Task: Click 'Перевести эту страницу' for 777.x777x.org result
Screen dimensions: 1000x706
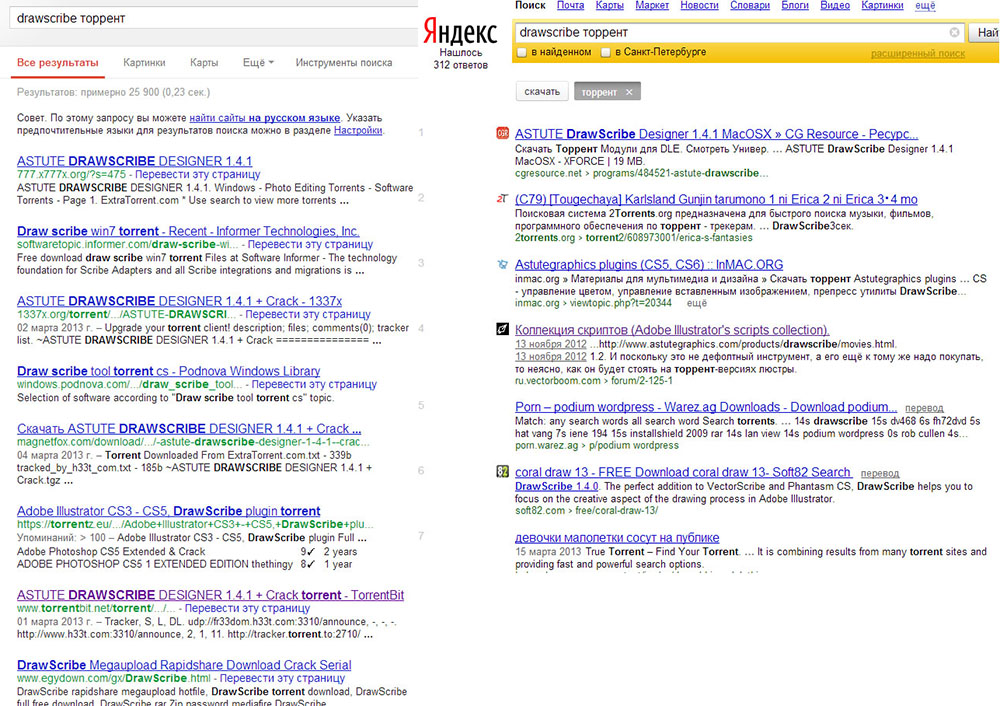Action: (198, 174)
